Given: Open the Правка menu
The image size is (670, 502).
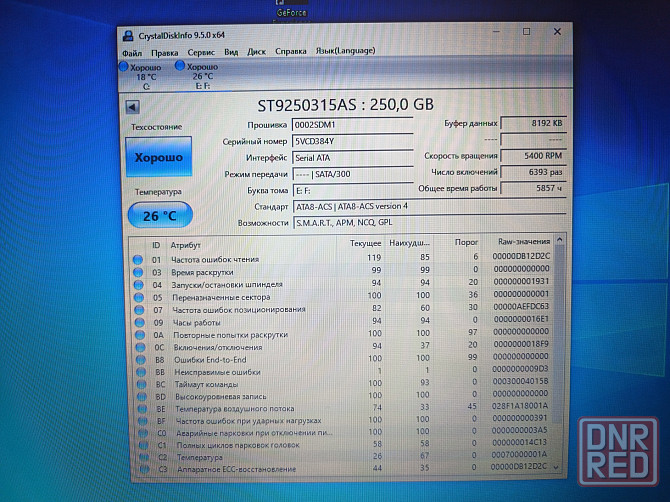Looking at the screenshot, I should tap(165, 53).
